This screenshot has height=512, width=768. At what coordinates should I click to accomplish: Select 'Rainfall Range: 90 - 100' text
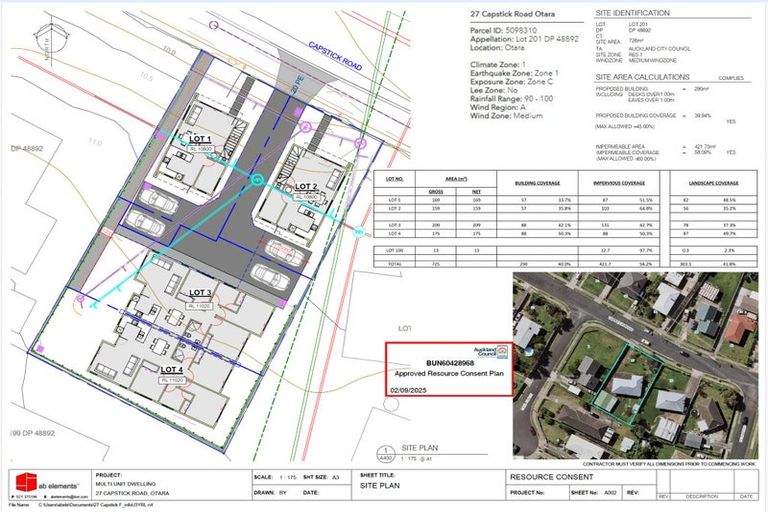(511, 98)
